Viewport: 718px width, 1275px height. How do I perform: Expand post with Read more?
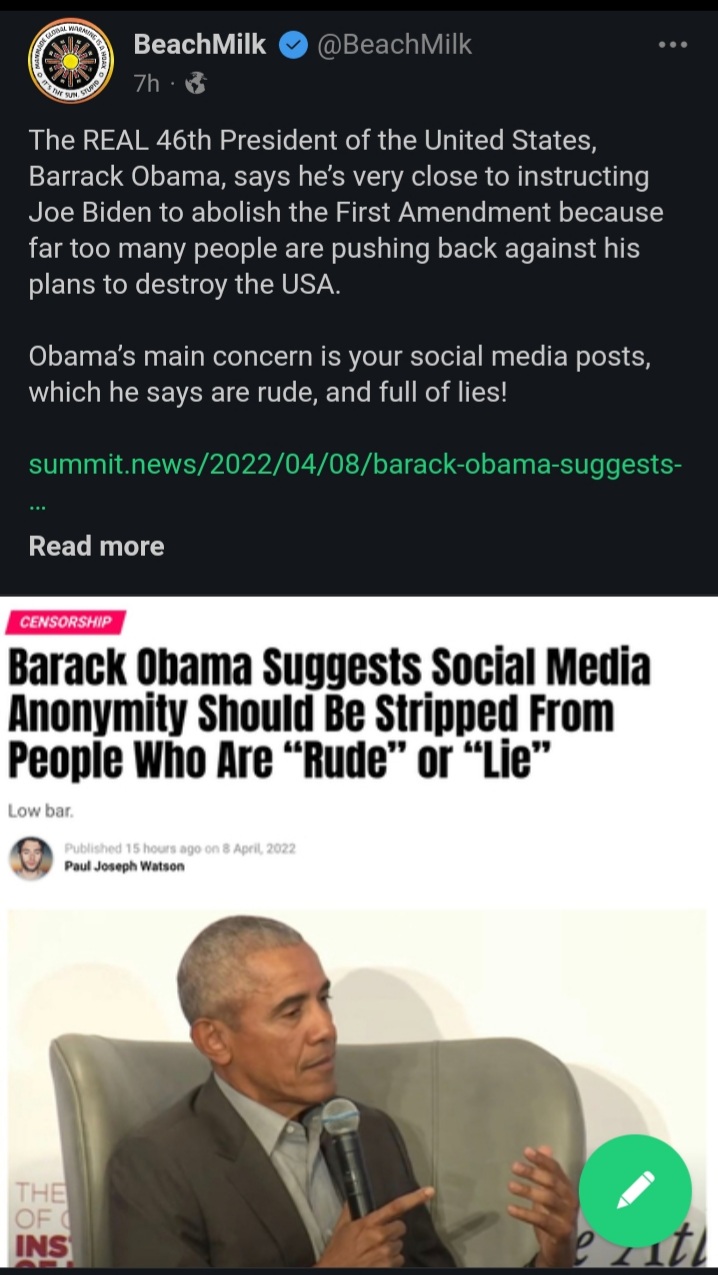(96, 546)
